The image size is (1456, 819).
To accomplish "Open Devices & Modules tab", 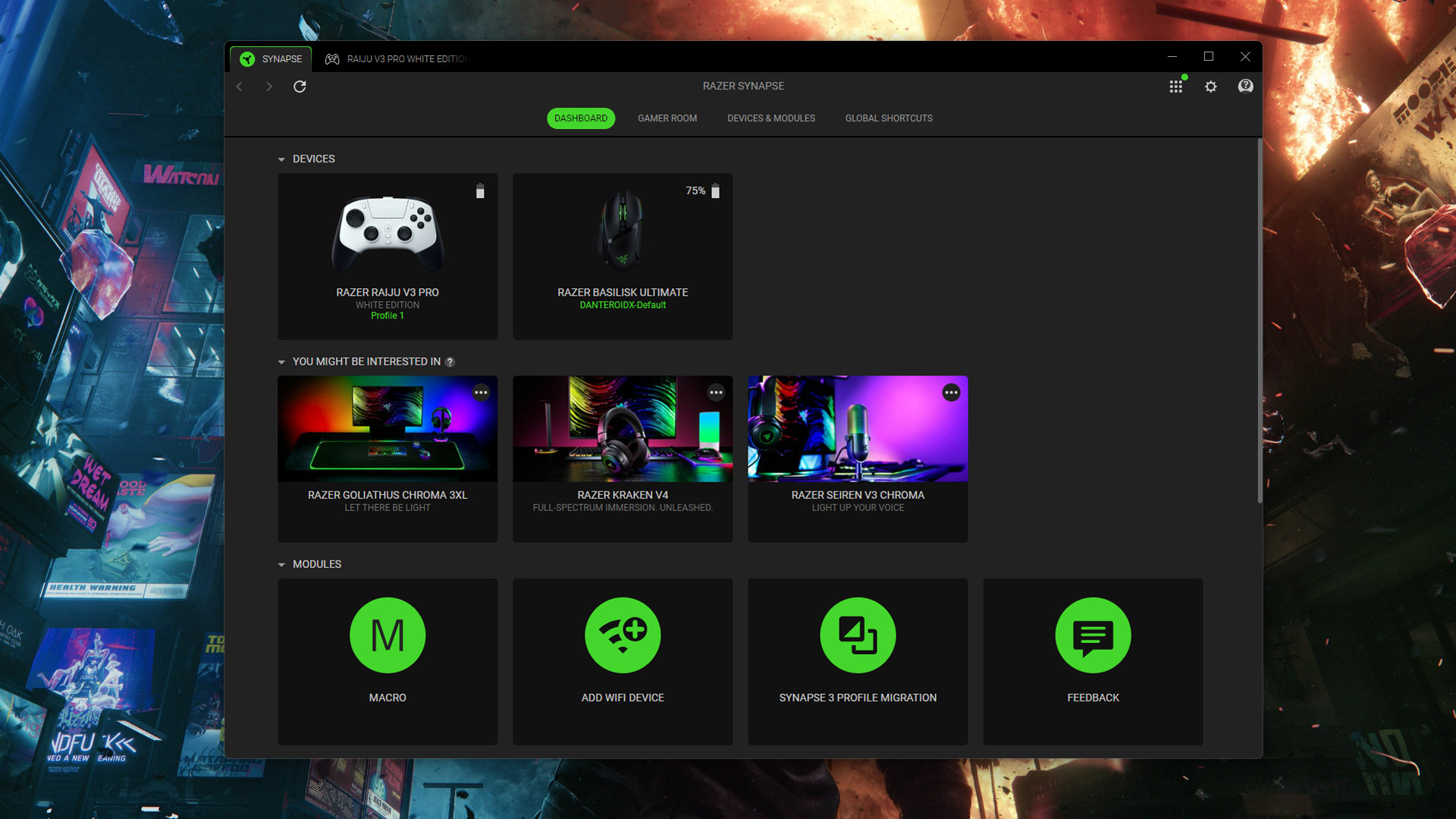I will click(x=770, y=118).
